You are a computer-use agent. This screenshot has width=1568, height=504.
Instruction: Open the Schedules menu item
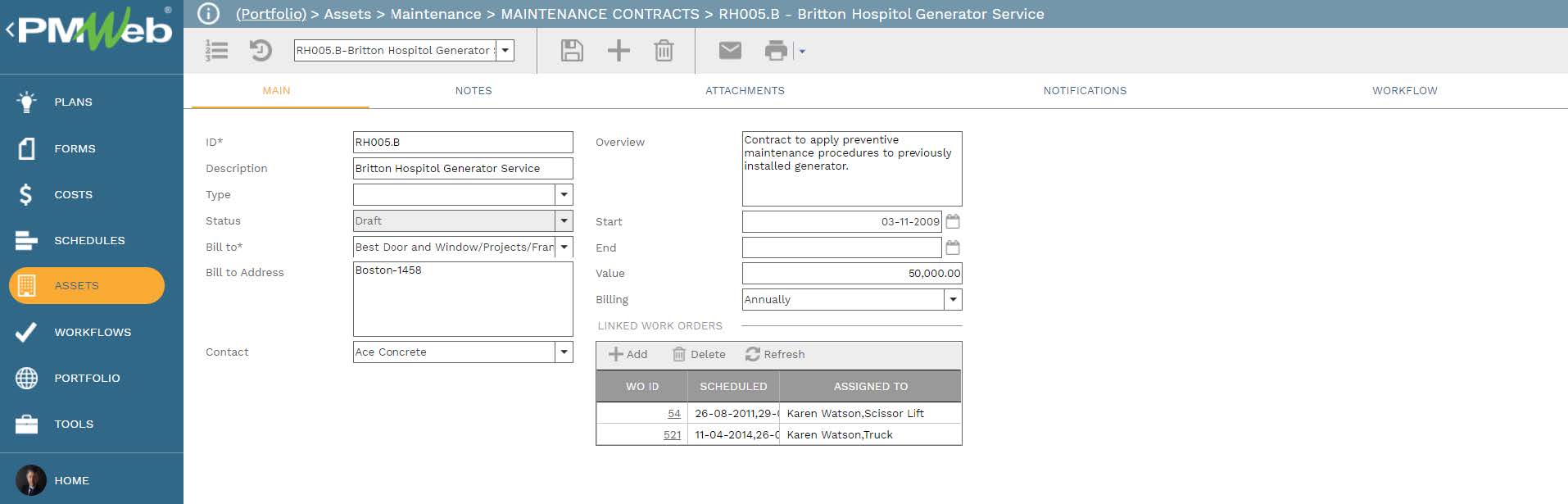coord(92,240)
